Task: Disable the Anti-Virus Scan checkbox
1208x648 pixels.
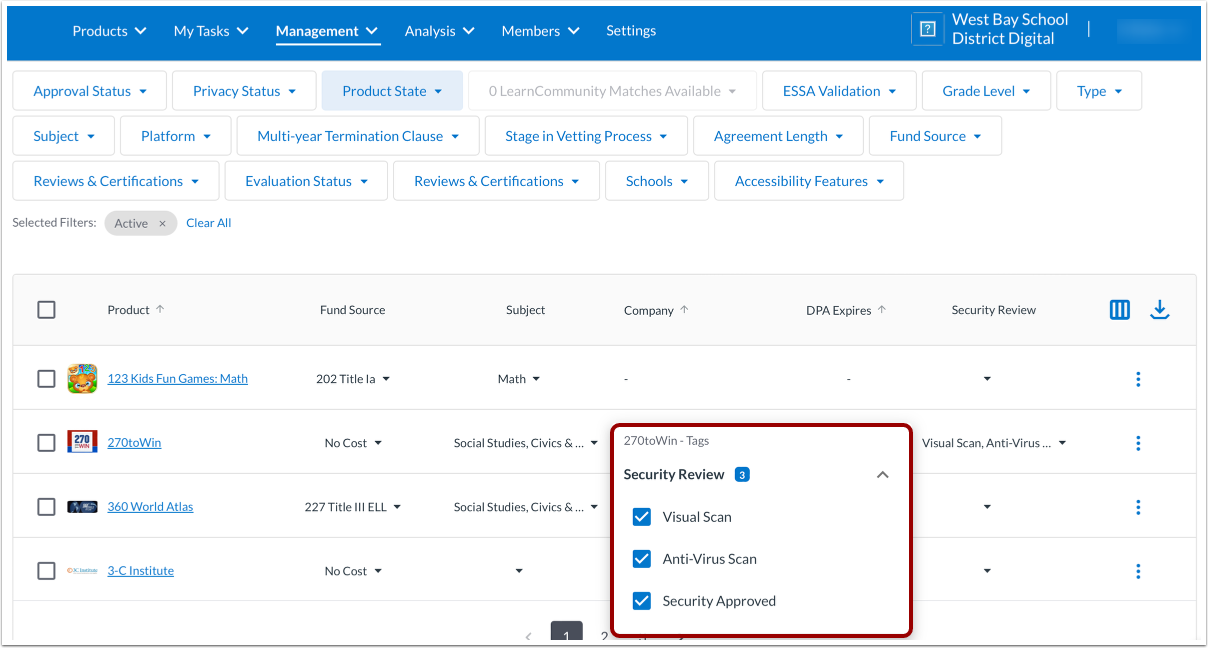Action: [x=641, y=559]
